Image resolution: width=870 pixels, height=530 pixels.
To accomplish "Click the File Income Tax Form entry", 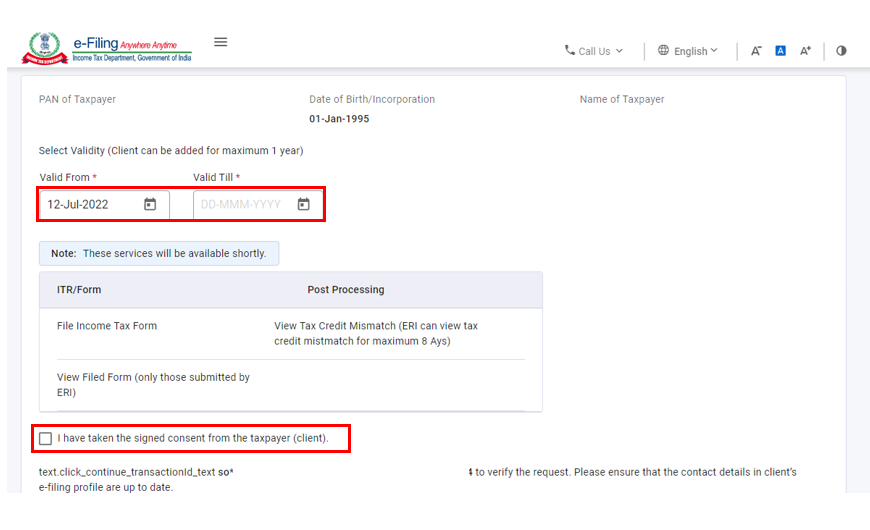I will tap(107, 326).
